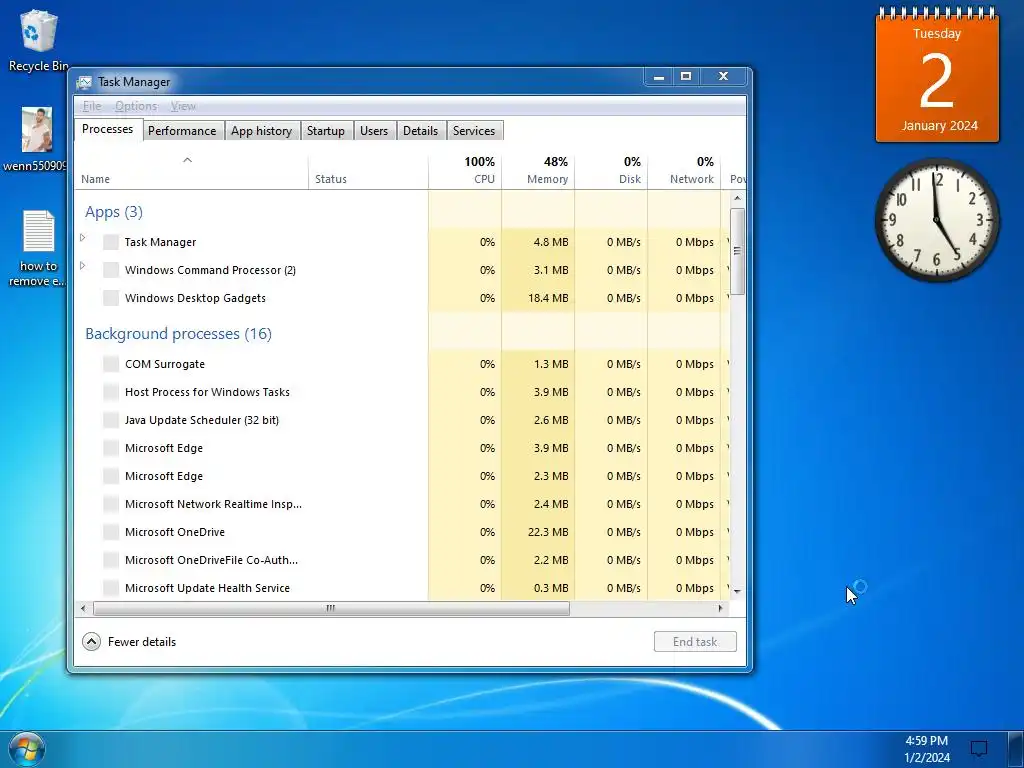Click the taskbar clock showing 4:59 PM
This screenshot has width=1024, height=768.
pyautogui.click(x=927, y=749)
